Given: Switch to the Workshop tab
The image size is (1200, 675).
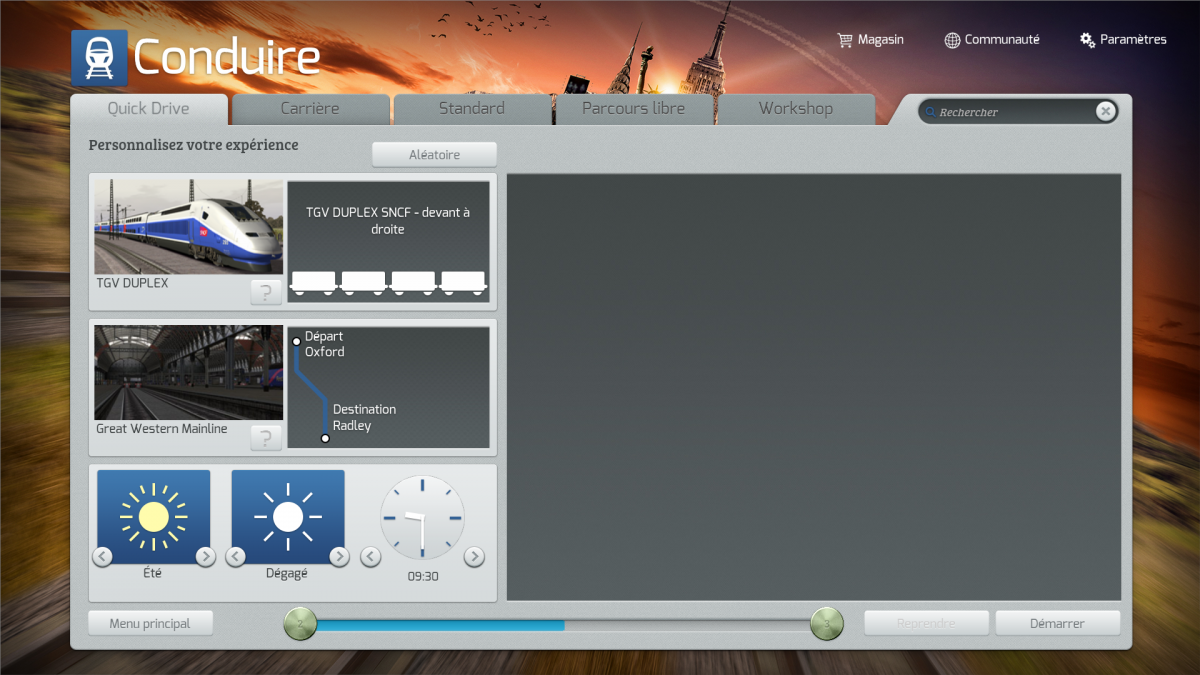Looking at the screenshot, I should tap(796, 109).
